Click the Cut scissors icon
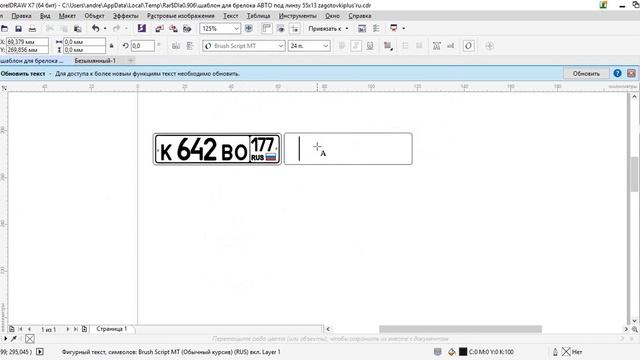The width and height of the screenshot is (640, 360). 50,29
